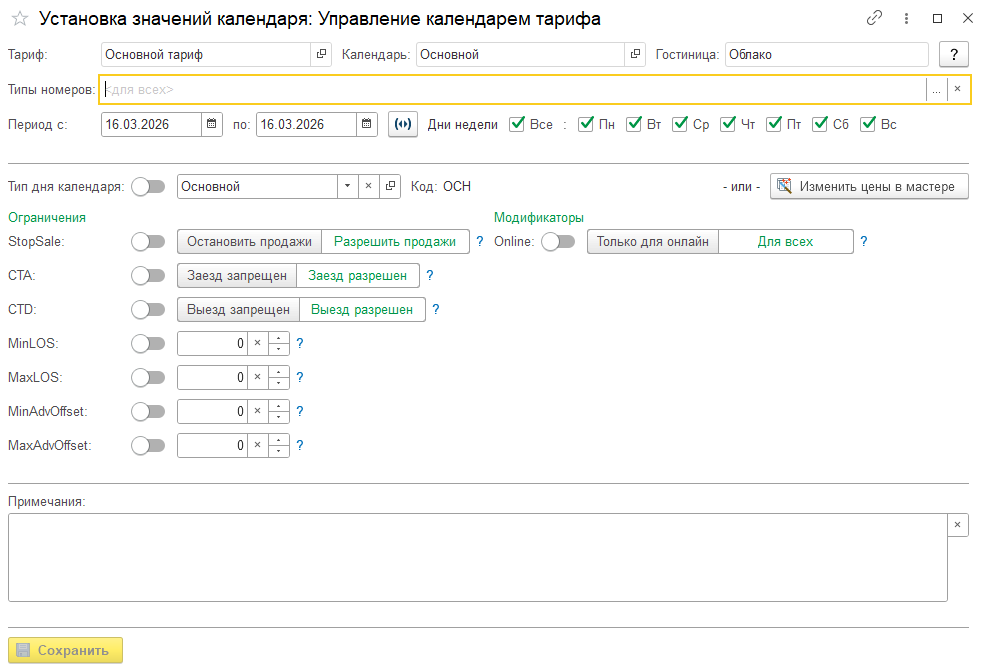Viewport: 985px width, 670px height.
Task: Clear the Типы номеров field with X
Action: [x=957, y=89]
